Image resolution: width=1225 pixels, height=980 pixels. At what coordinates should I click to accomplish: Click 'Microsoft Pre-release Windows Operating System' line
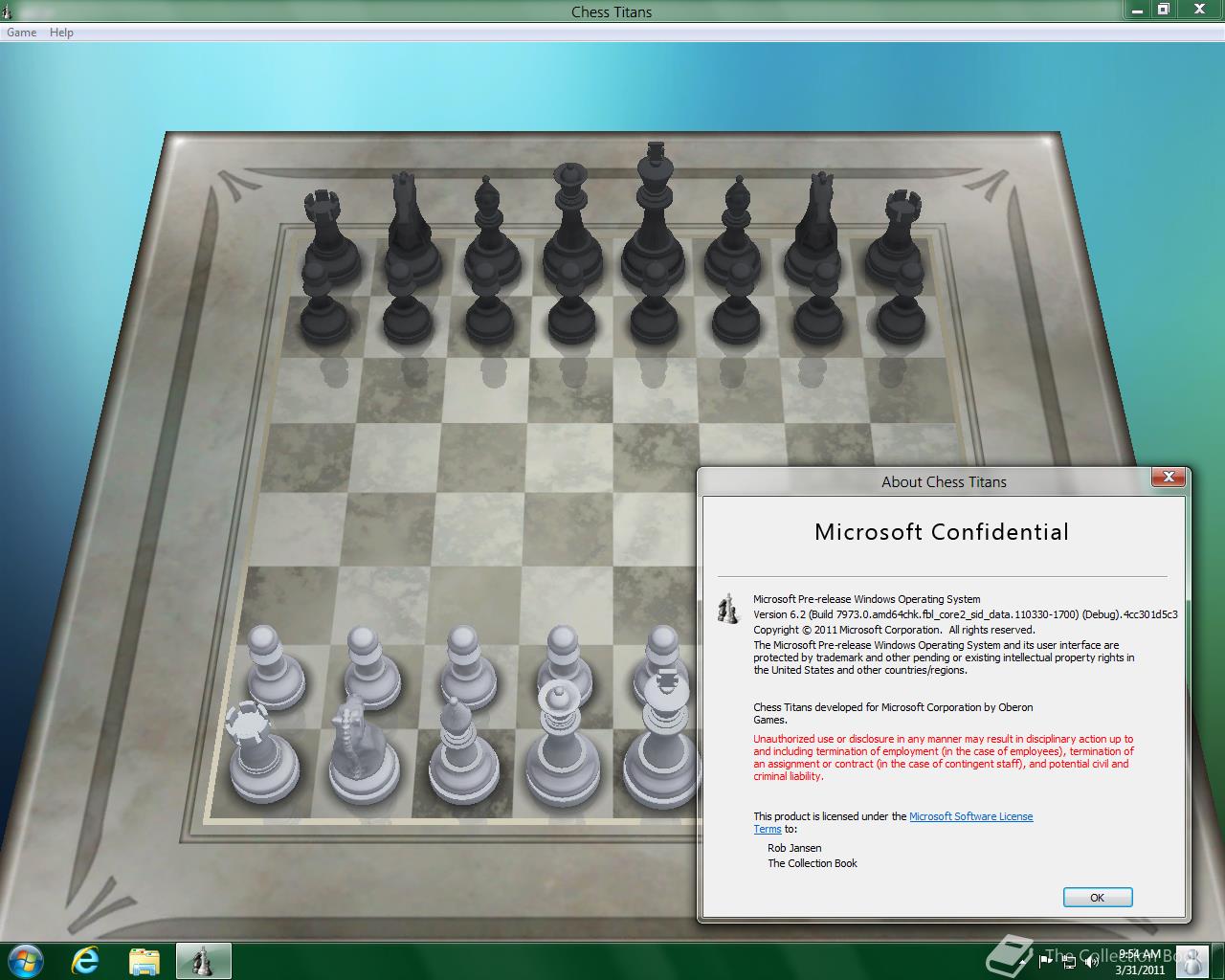coord(867,599)
